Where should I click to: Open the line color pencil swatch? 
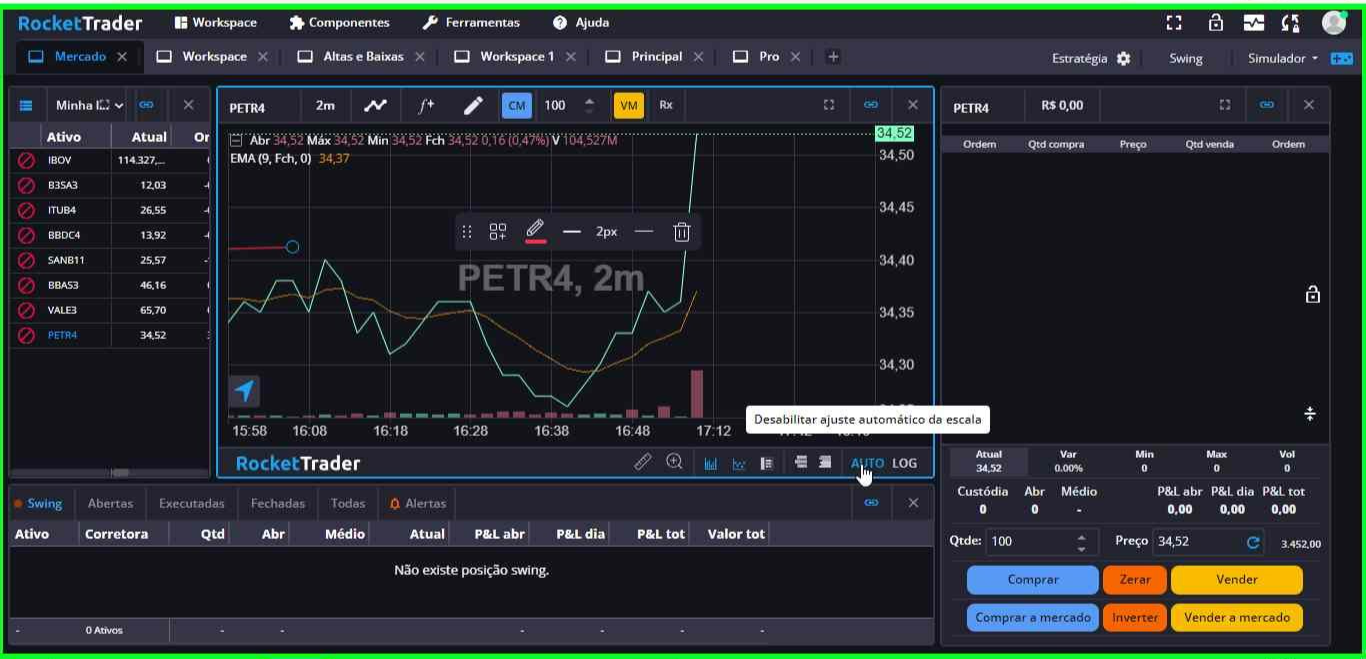point(535,231)
